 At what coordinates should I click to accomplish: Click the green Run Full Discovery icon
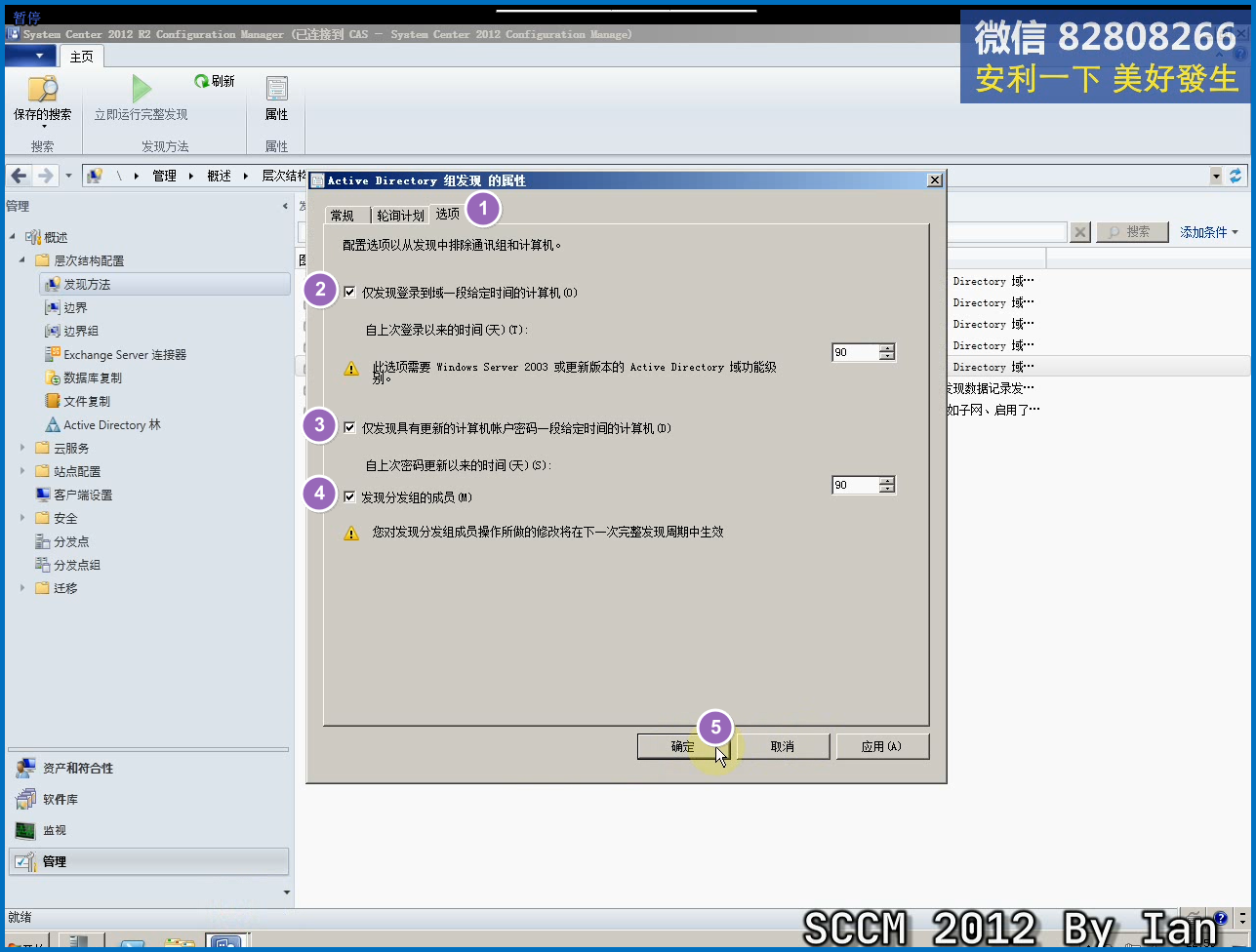coord(142,89)
